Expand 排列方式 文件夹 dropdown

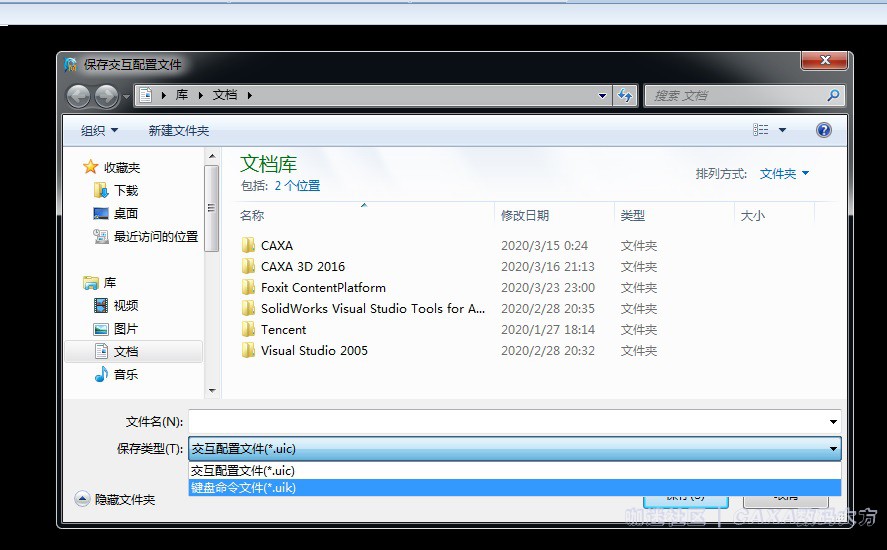[784, 173]
